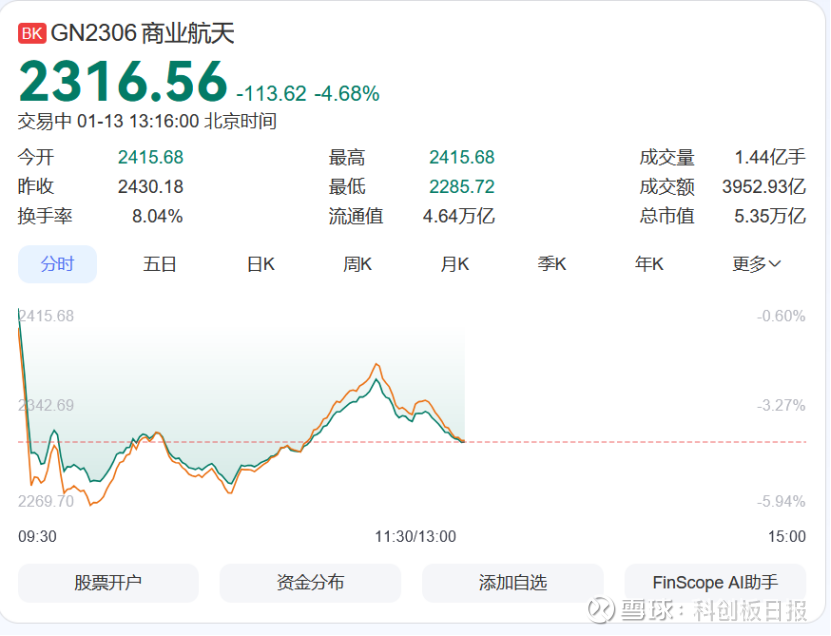This screenshot has width=831, height=636.
Task: Open the 月K chart view
Action: [455, 264]
